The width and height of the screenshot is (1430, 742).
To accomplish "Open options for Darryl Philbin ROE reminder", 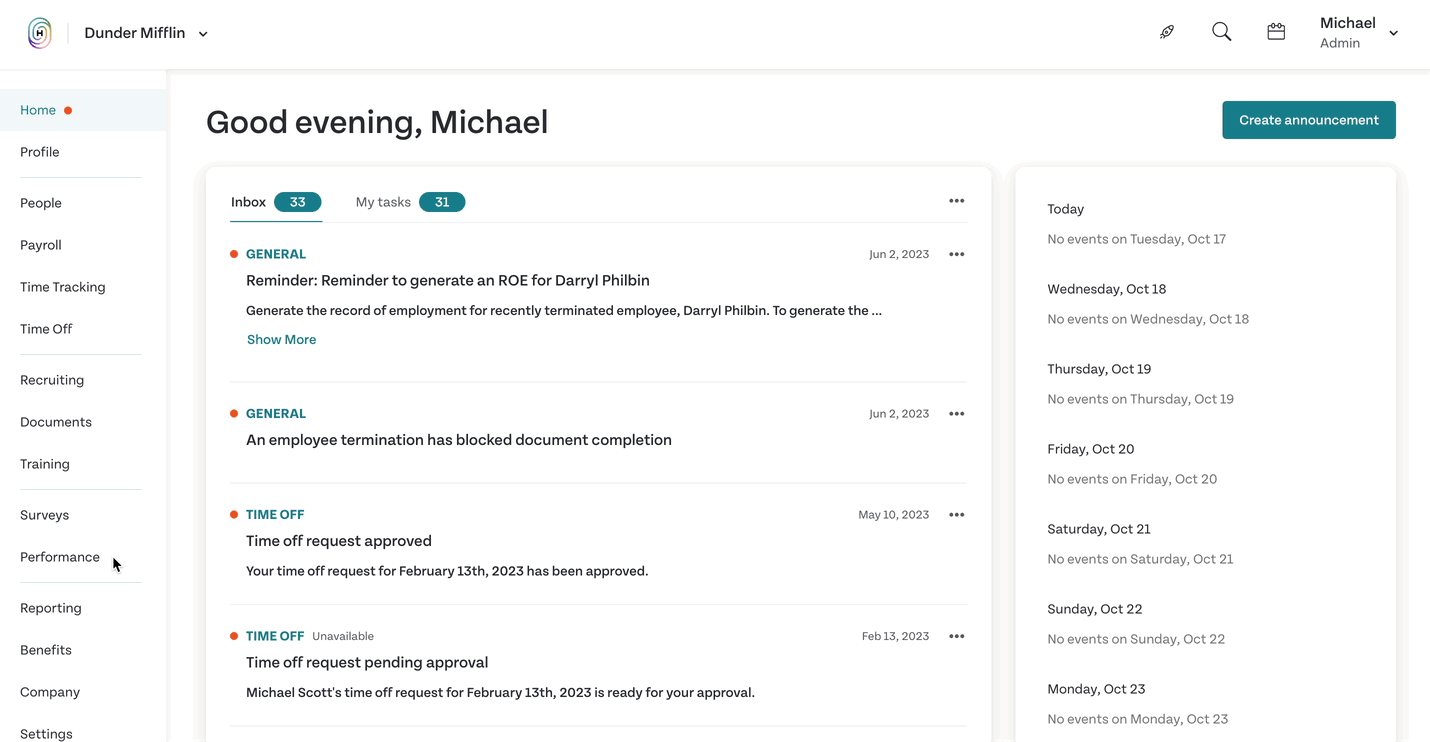I will [x=957, y=254].
